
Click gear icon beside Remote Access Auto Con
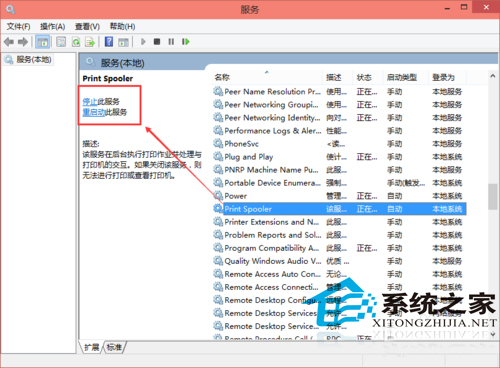tap(218, 274)
